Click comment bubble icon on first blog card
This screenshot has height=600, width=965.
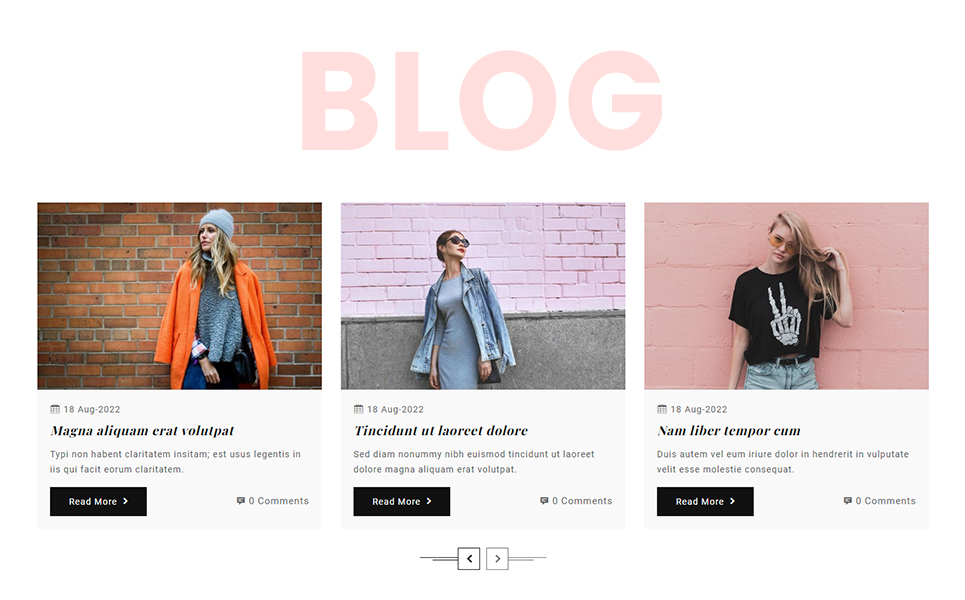click(241, 501)
